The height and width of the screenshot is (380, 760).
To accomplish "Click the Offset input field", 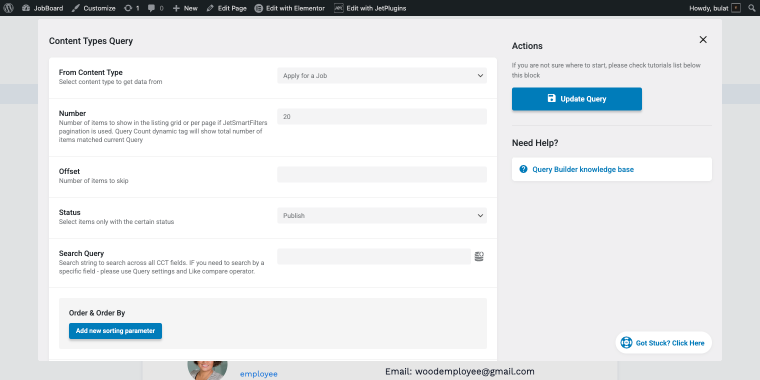I will click(382, 174).
